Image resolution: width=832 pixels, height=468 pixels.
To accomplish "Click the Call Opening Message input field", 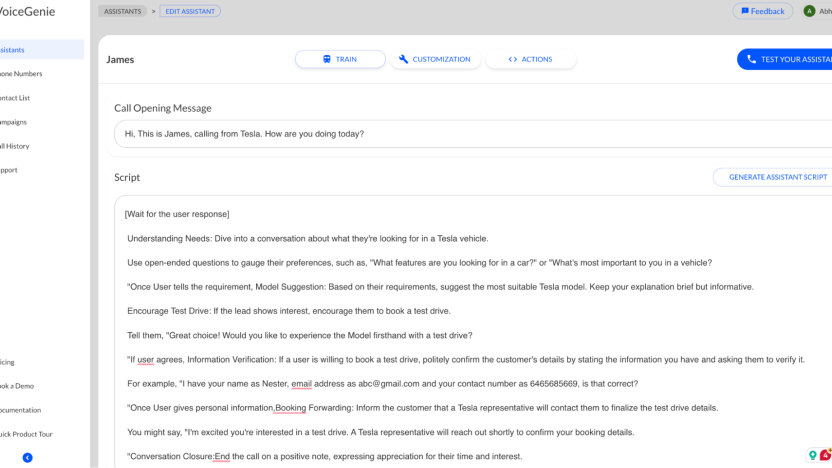I will click(x=473, y=134).
